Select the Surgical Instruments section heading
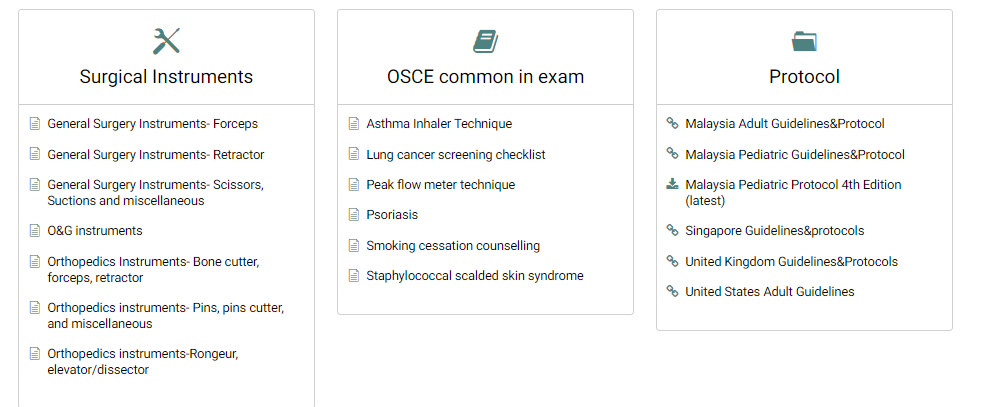Screen dimensions: 987x407 coord(166,77)
